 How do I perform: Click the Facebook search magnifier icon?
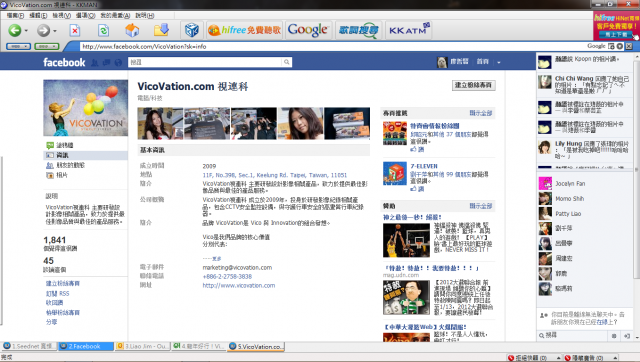287,62
